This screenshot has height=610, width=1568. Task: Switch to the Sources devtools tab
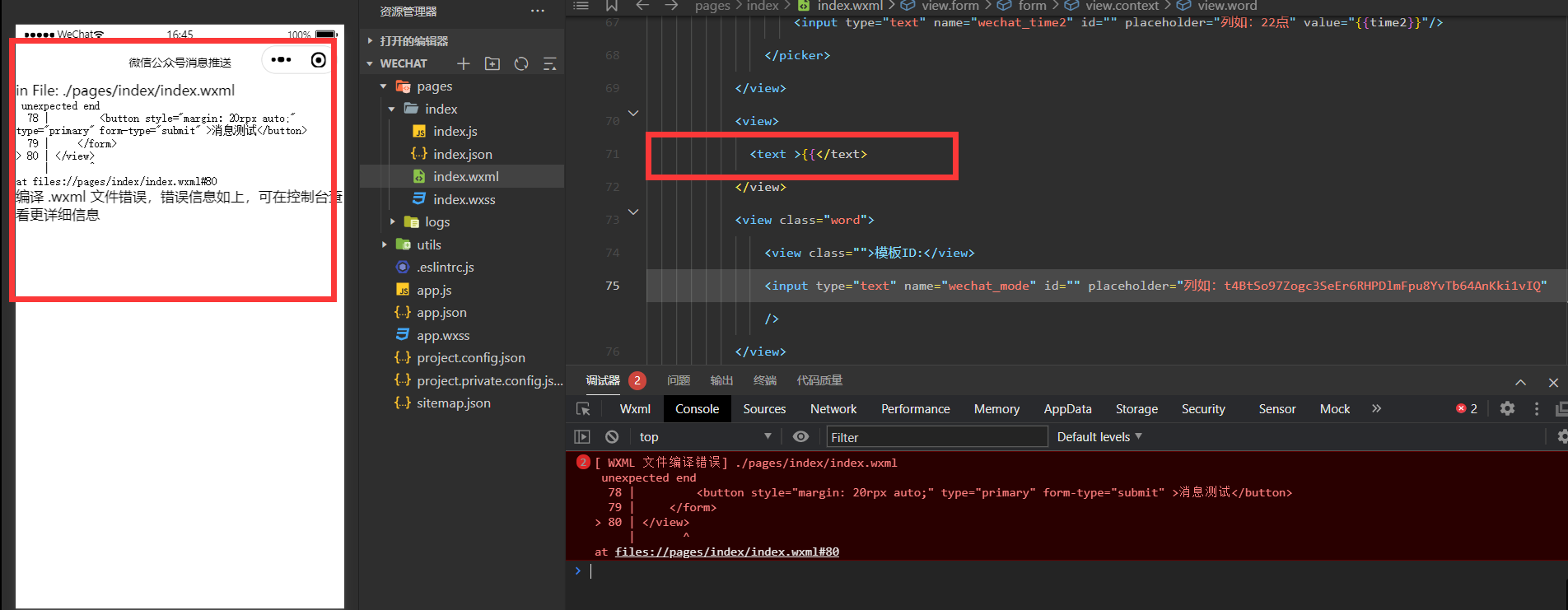click(764, 409)
